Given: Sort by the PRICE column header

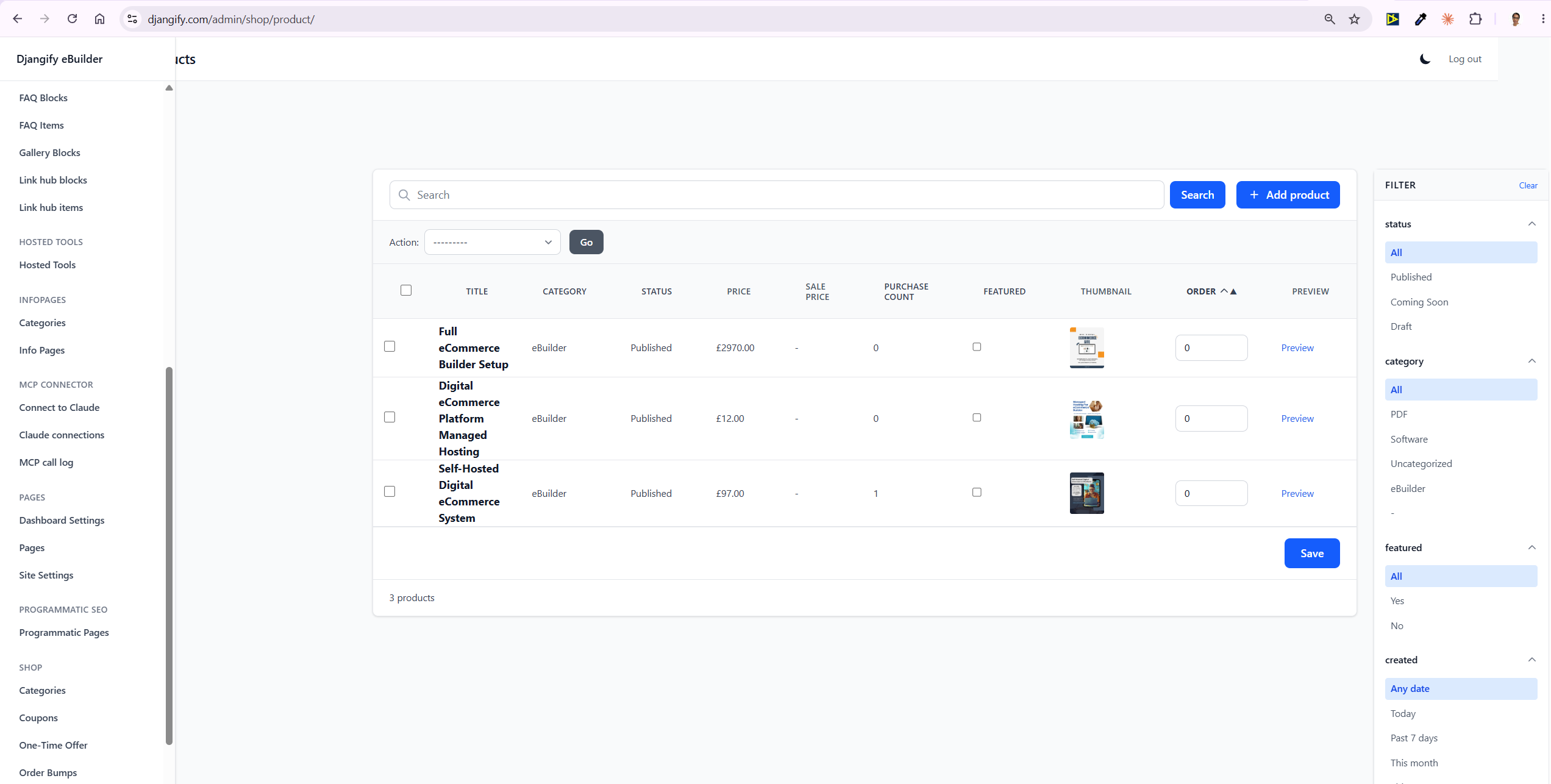Looking at the screenshot, I should click(738, 291).
